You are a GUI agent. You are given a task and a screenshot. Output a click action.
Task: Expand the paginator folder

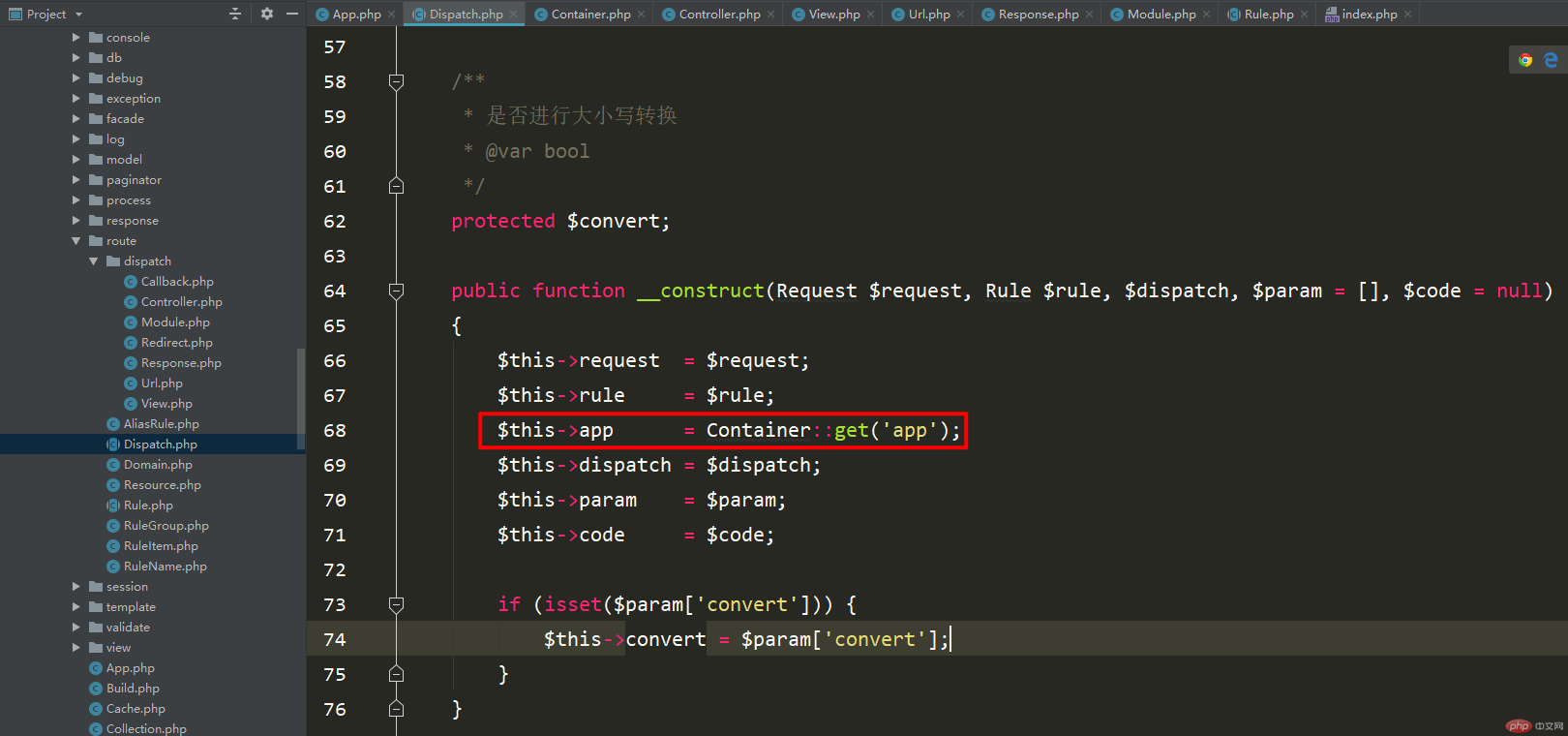pyautogui.click(x=76, y=180)
